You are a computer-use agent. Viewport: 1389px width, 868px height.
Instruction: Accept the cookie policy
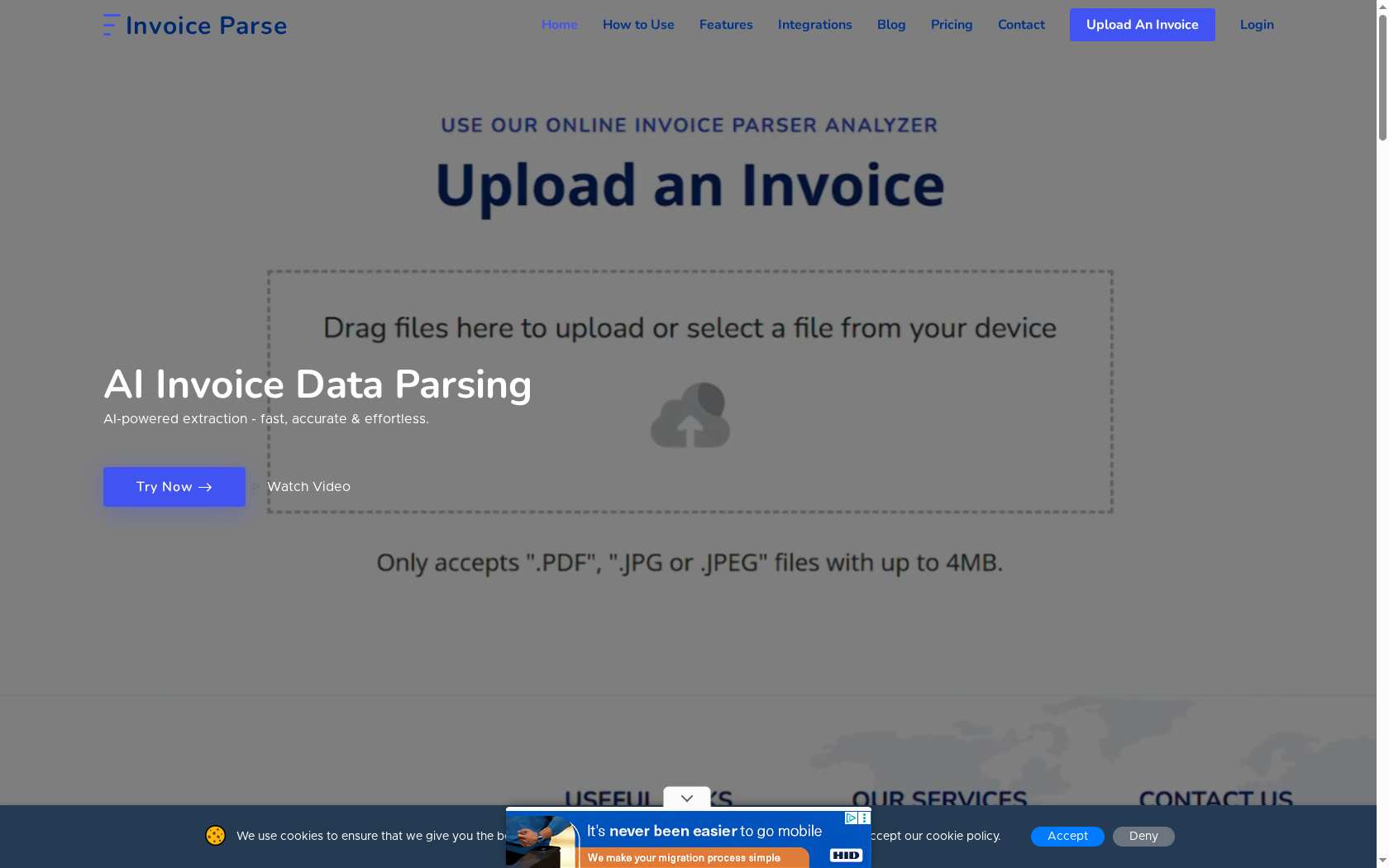[1067, 836]
